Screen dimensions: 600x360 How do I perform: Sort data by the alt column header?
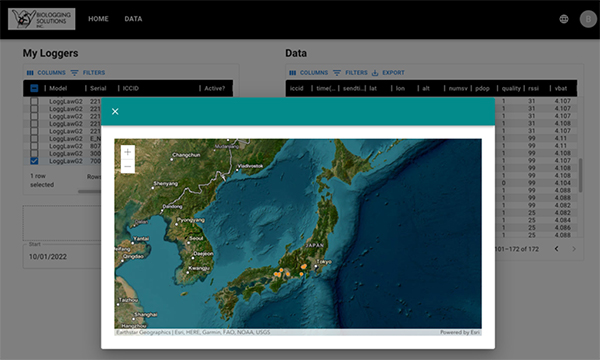[x=426, y=88]
